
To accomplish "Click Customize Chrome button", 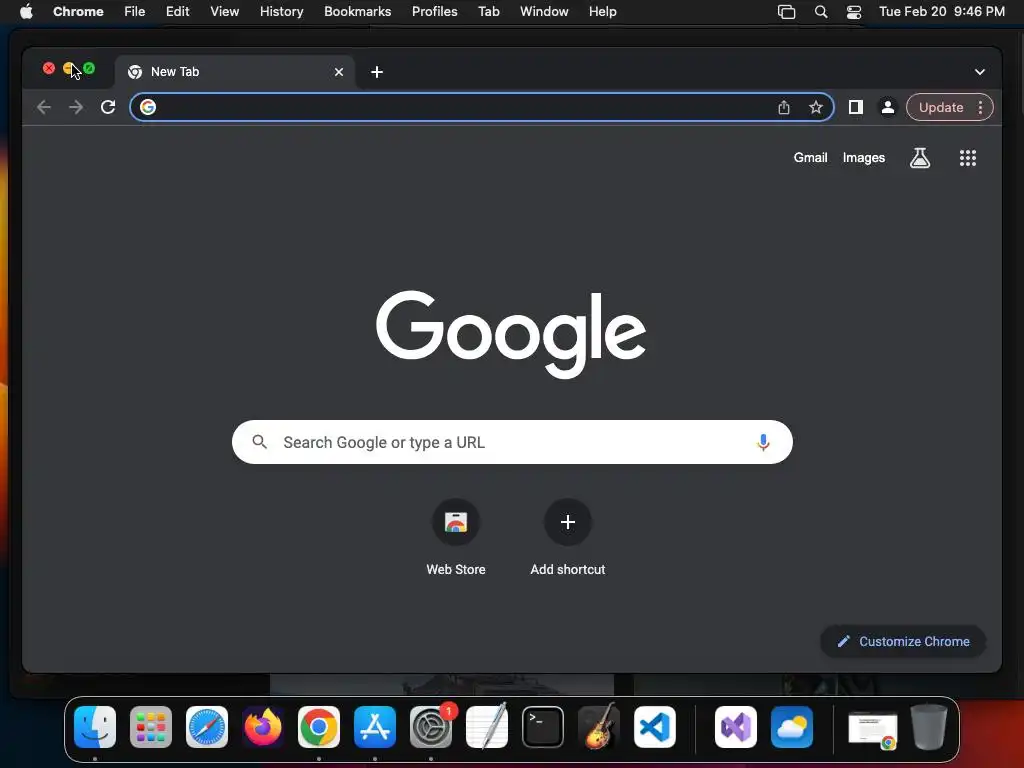I will point(903,641).
